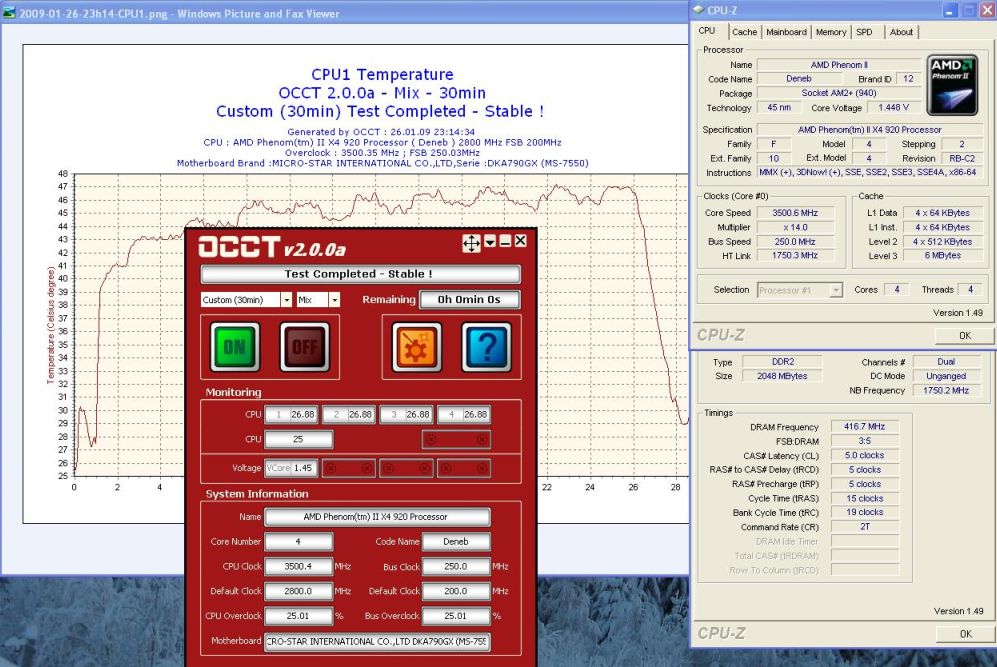
Task: Click the CPU Default Clock field showing 2800.0
Action: pos(298,591)
